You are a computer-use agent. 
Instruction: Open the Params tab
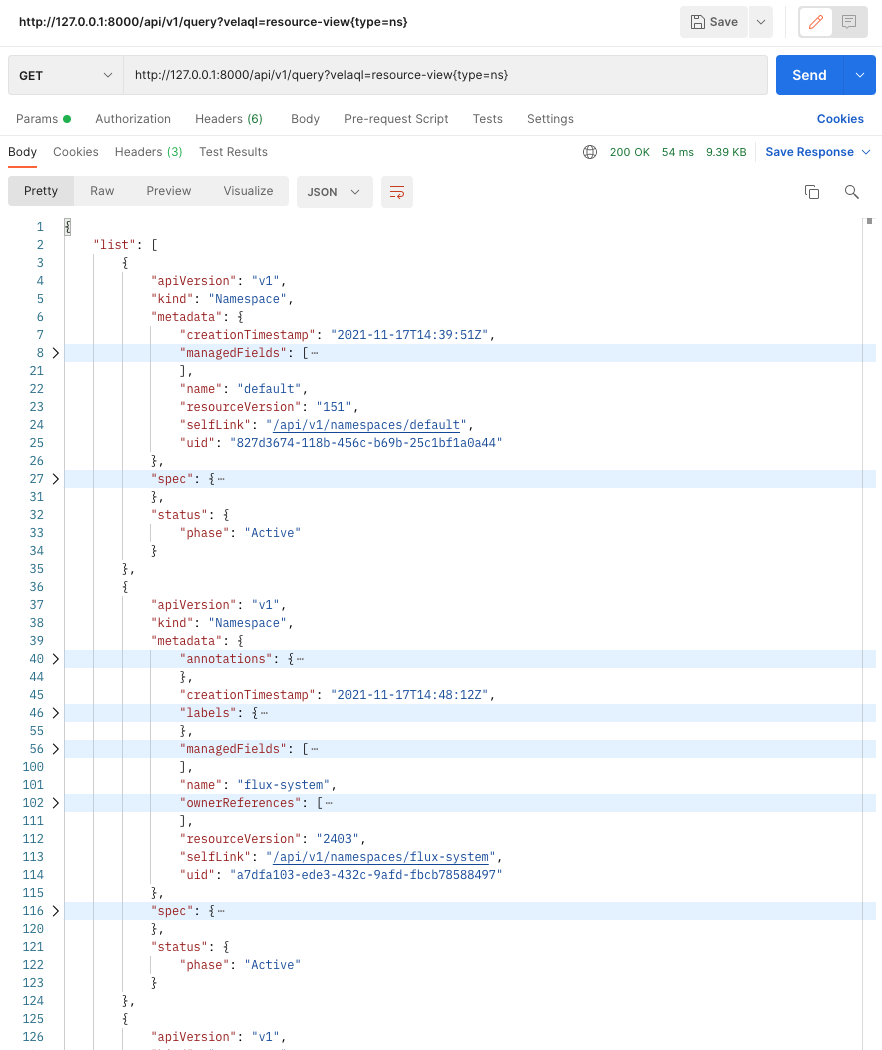(43, 119)
